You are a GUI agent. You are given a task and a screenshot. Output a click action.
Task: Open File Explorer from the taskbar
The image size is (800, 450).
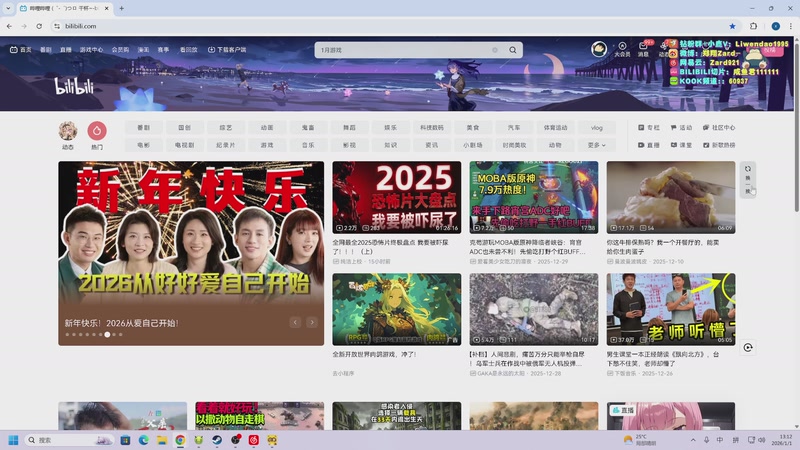tap(162, 440)
